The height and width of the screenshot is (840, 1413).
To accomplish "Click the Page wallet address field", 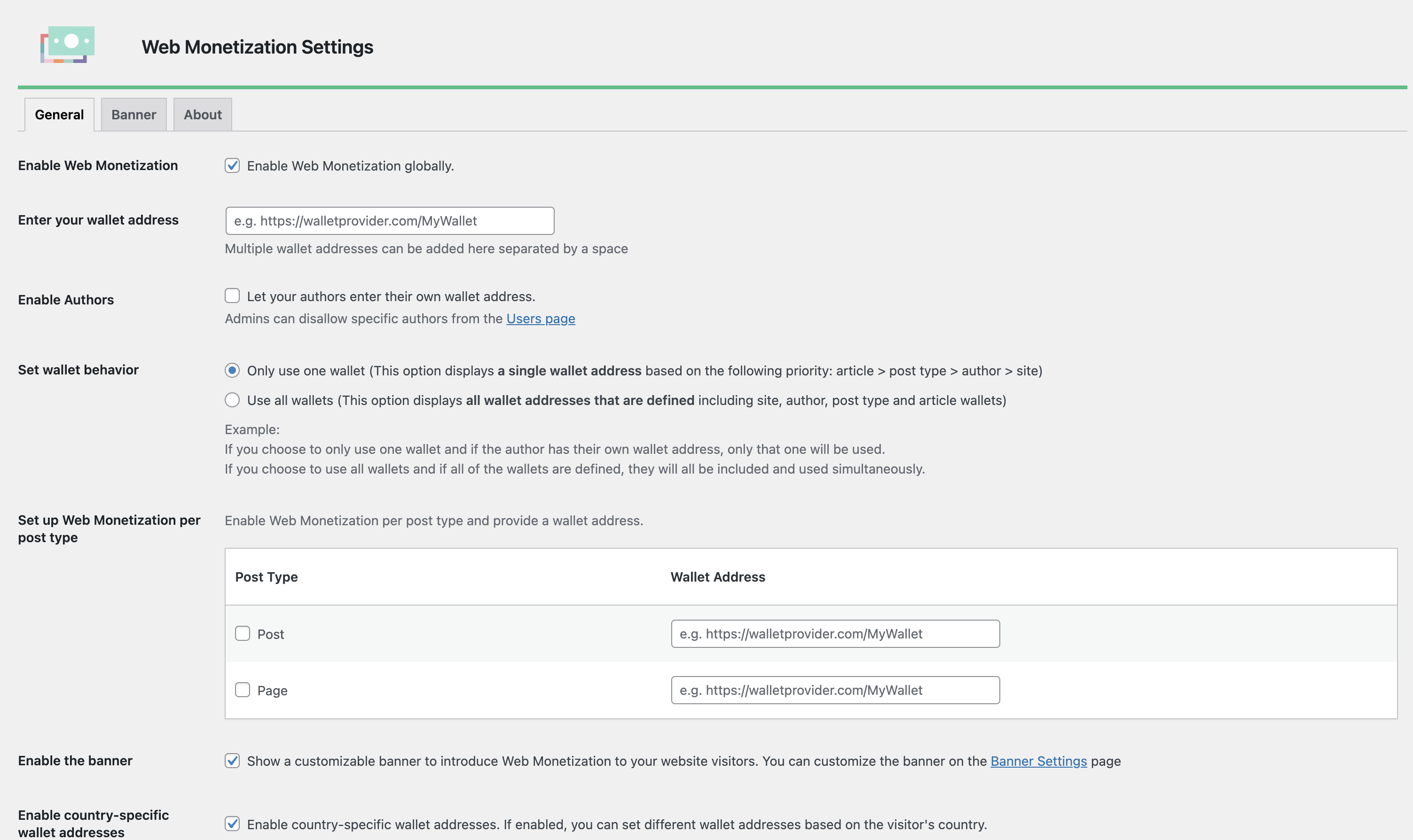I will (835, 690).
